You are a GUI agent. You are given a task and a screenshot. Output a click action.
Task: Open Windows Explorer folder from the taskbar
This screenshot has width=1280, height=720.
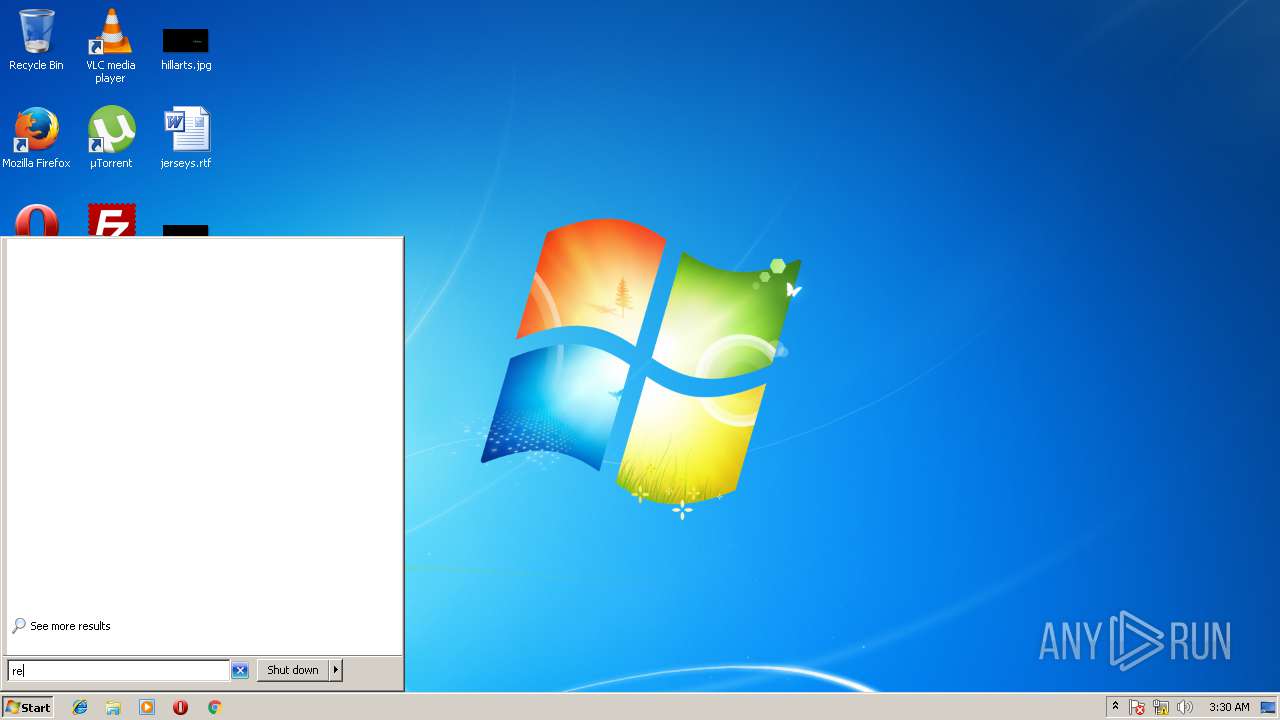click(x=113, y=707)
